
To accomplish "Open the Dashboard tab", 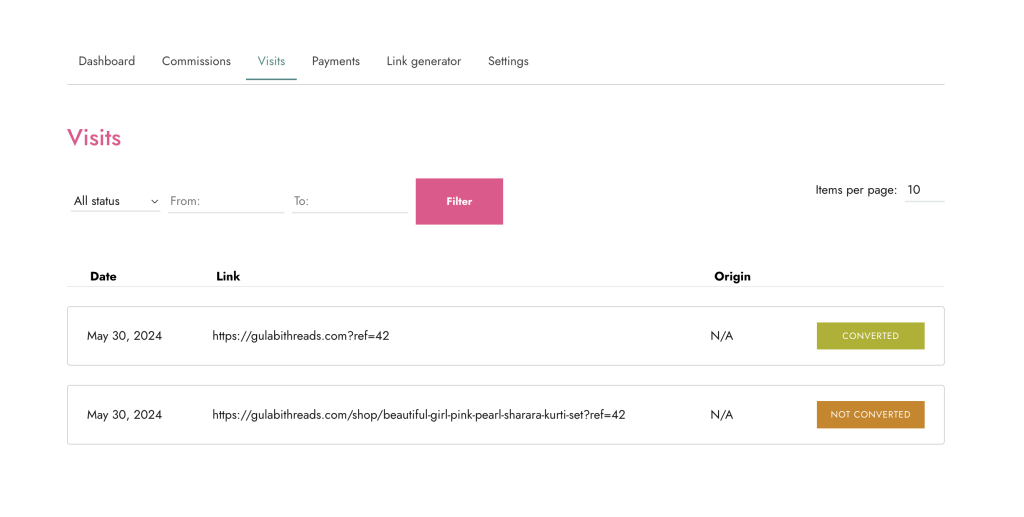I will click(x=106, y=61).
